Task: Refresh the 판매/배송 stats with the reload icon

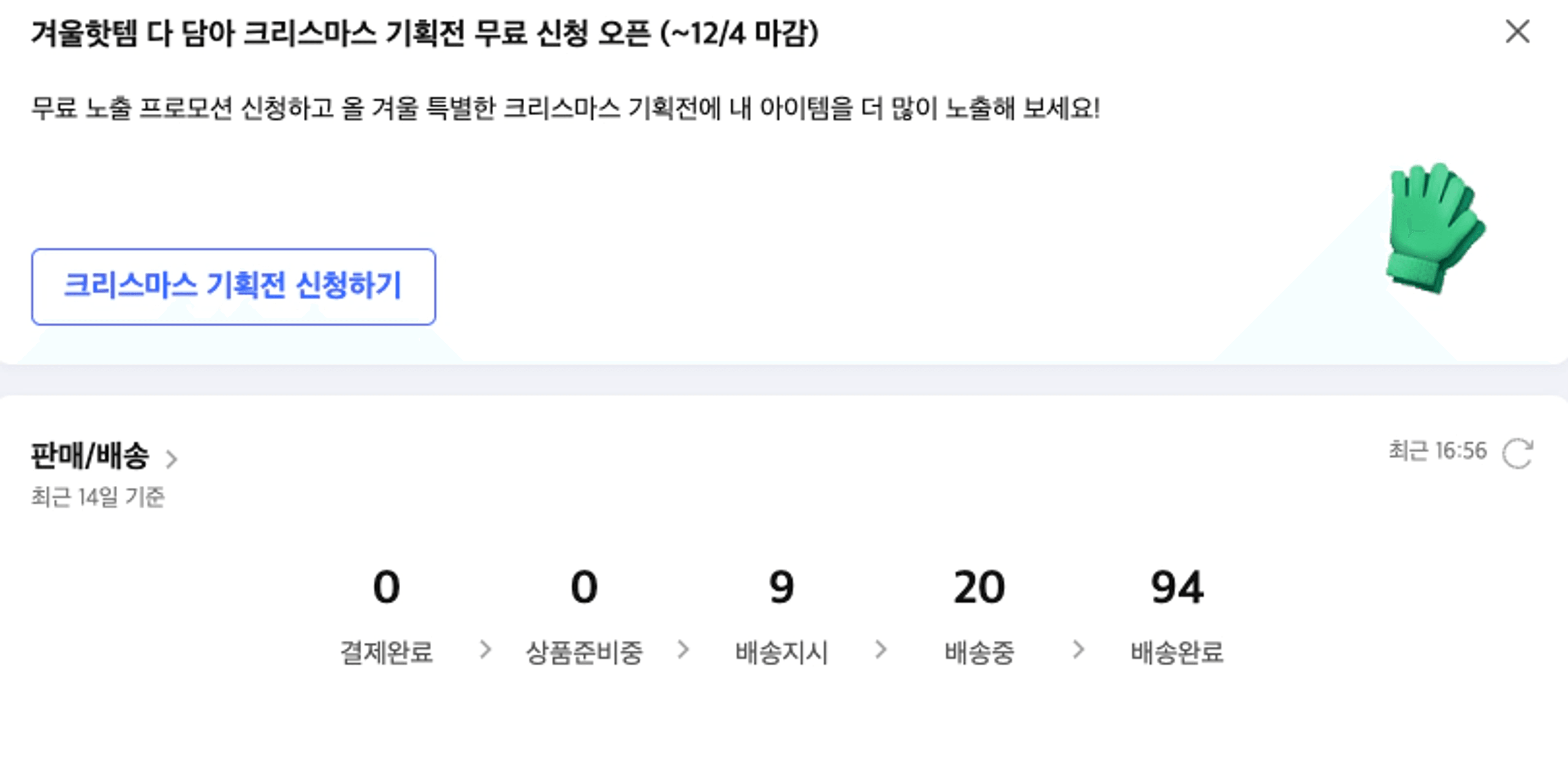Action: [x=1517, y=453]
